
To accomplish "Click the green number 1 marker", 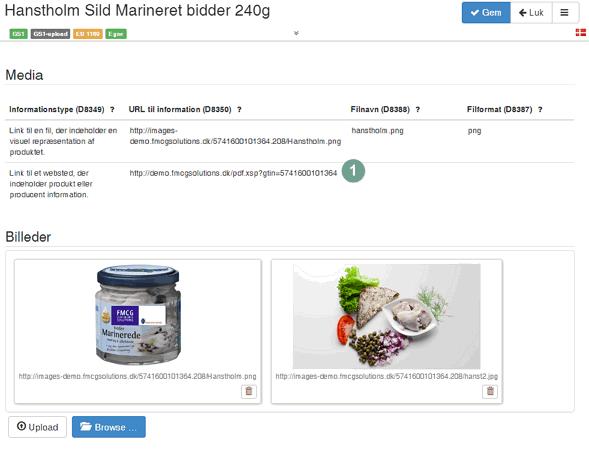I will (x=353, y=171).
